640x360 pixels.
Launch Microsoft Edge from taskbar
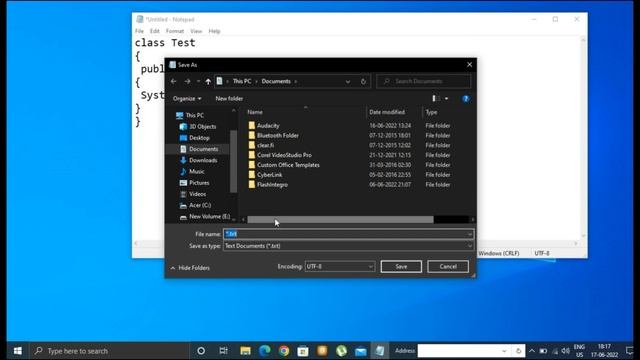click(x=264, y=351)
